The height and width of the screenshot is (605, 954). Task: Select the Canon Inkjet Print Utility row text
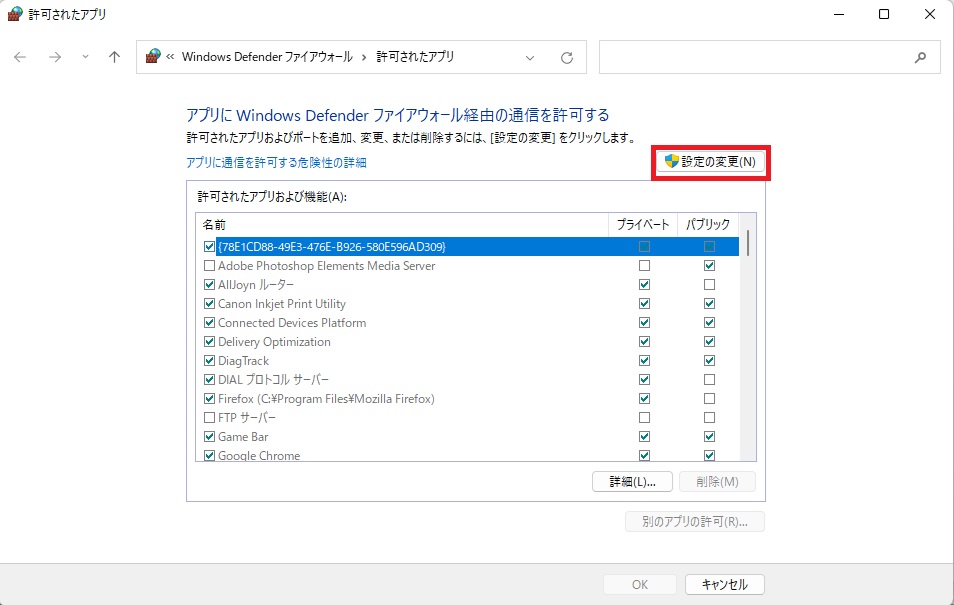pos(282,304)
